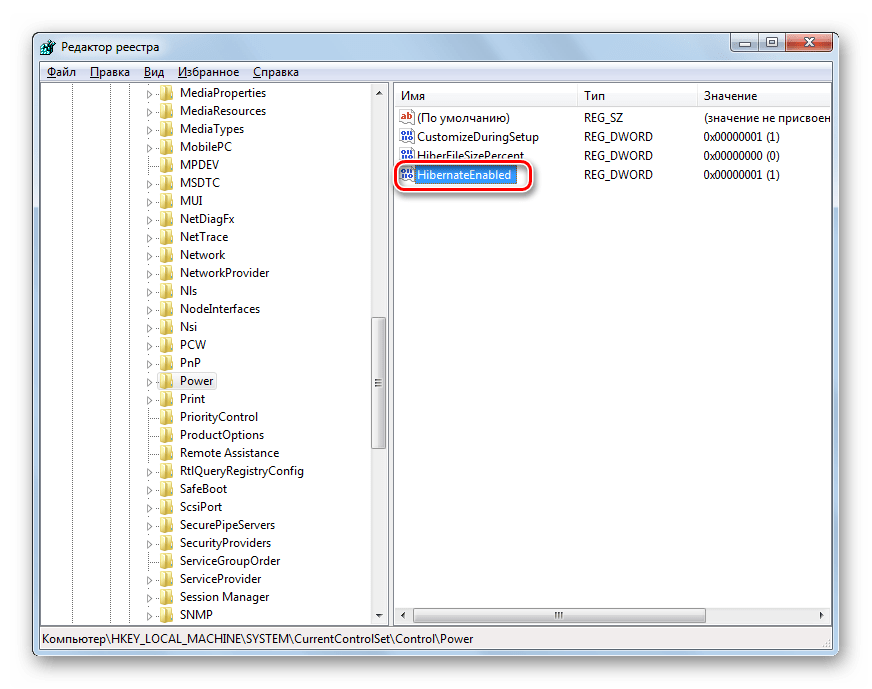Click the tree scroll down arrow
The height and width of the screenshot is (689, 872).
tap(379, 616)
